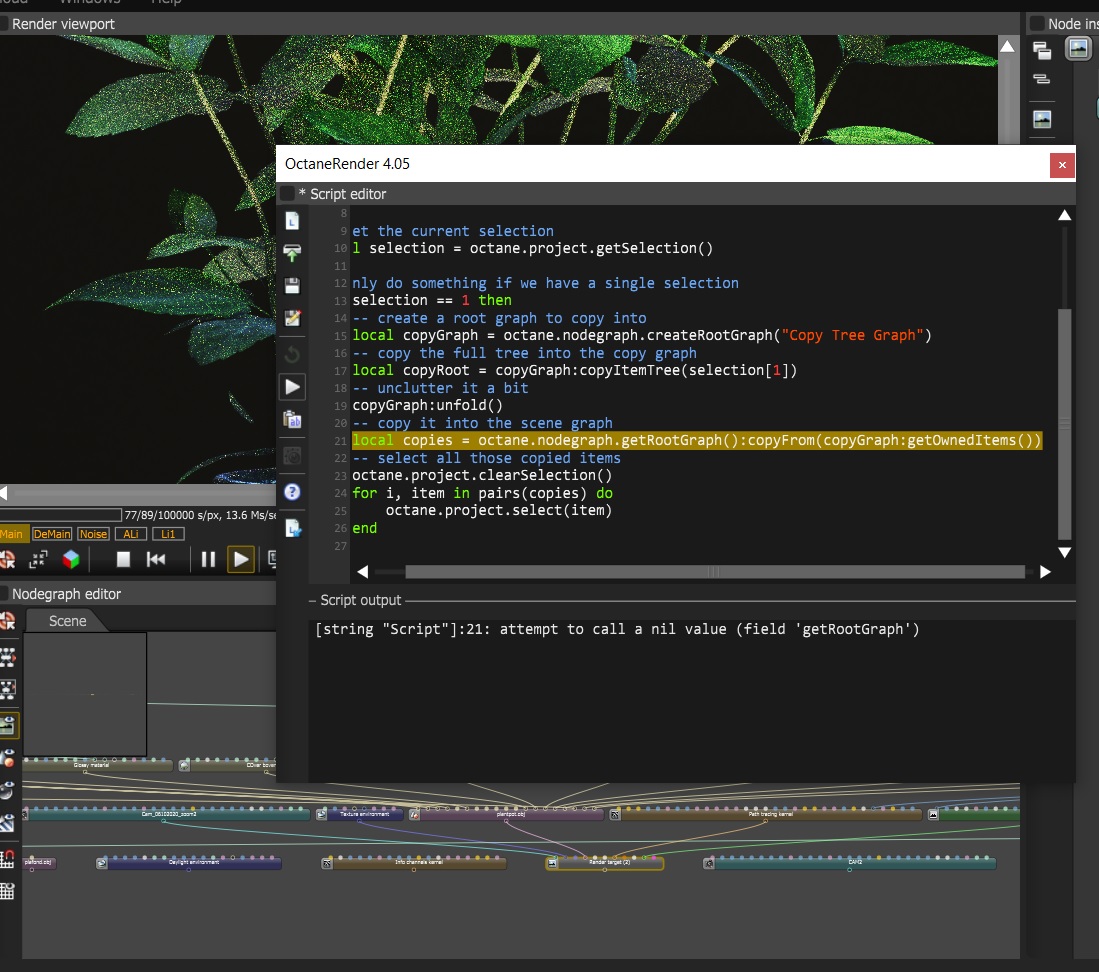Click the load script icon with green arrow
Viewport: 1099px width, 972px height.
pos(292,253)
